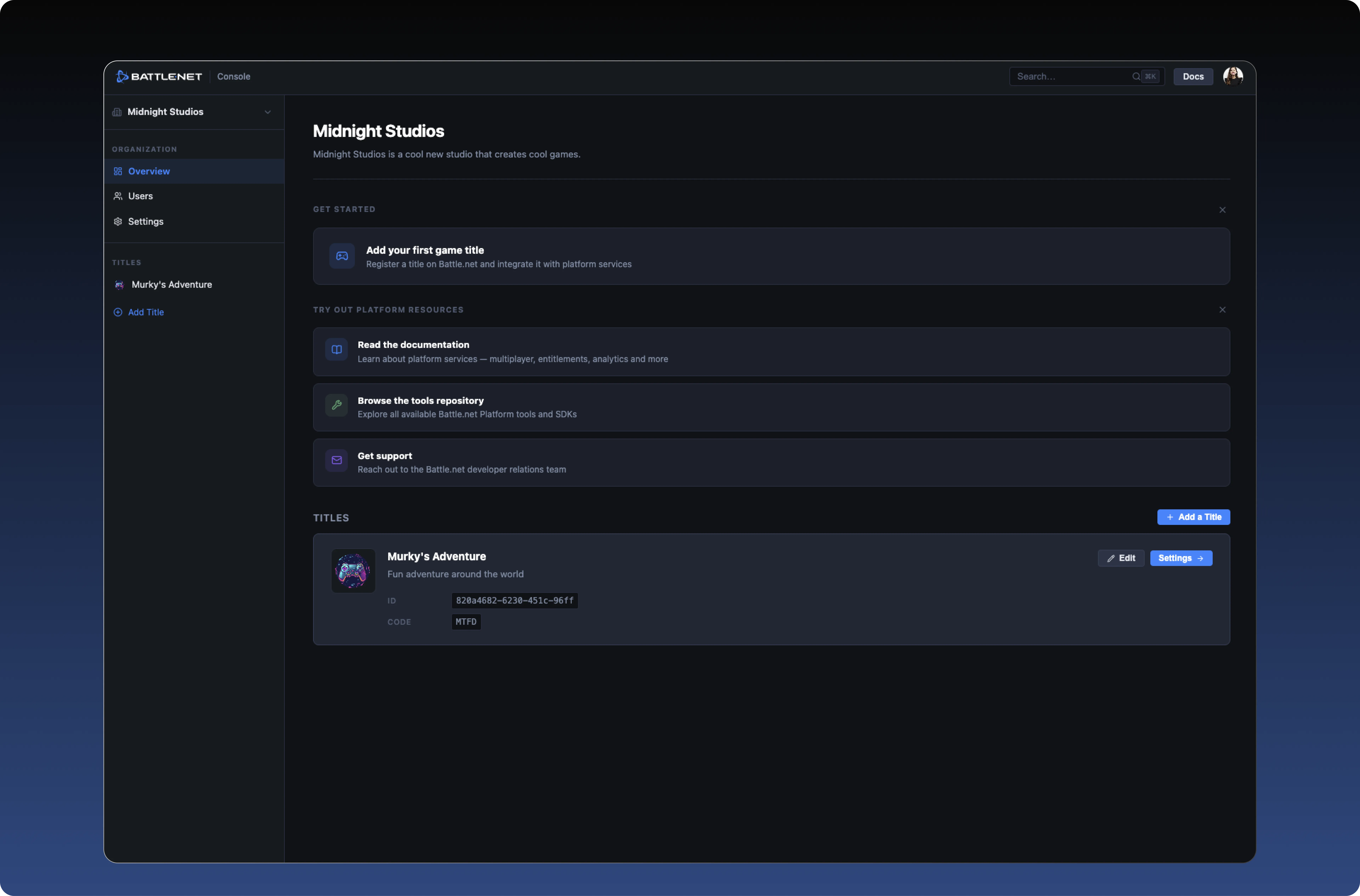
Task: Click the envelope icon for Get support
Action: click(x=337, y=461)
